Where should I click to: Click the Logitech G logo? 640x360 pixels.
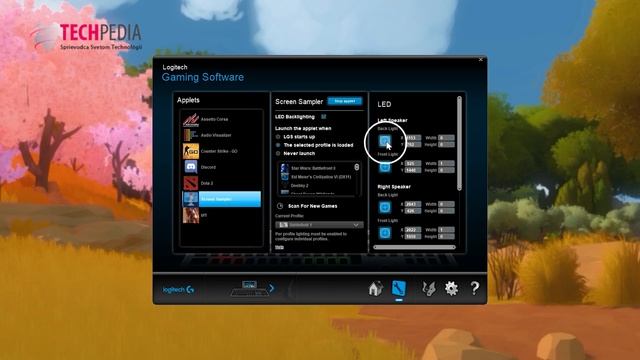[x=178, y=289]
